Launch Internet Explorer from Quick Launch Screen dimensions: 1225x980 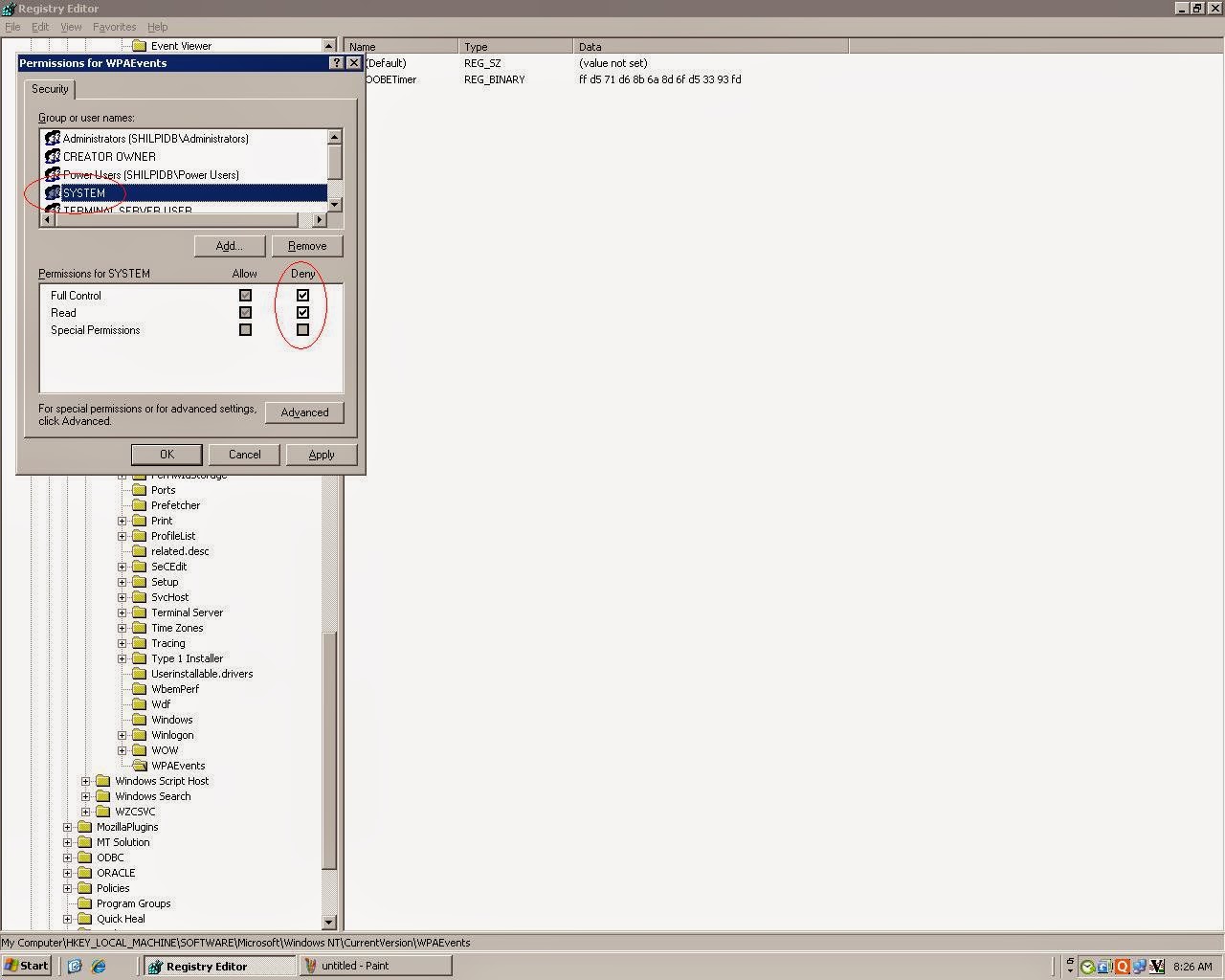pos(99,966)
